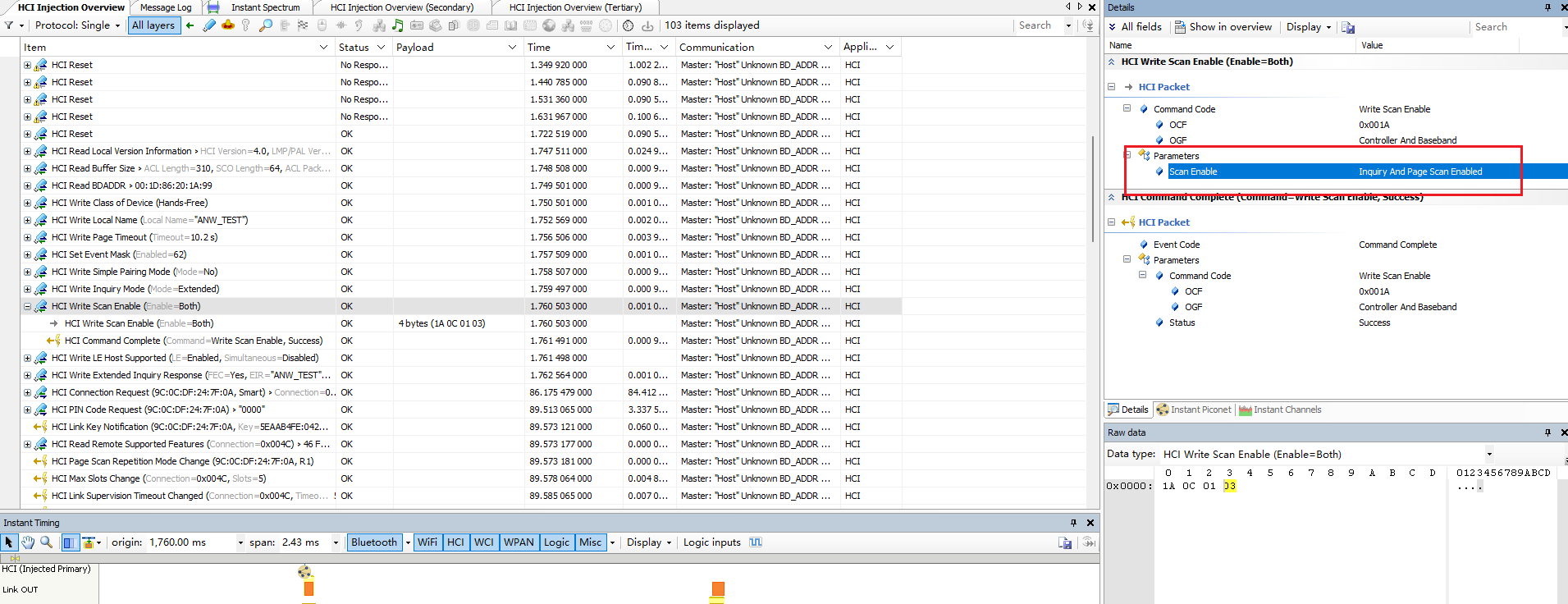Click the packet marker icon on HCI timeline

(304, 572)
